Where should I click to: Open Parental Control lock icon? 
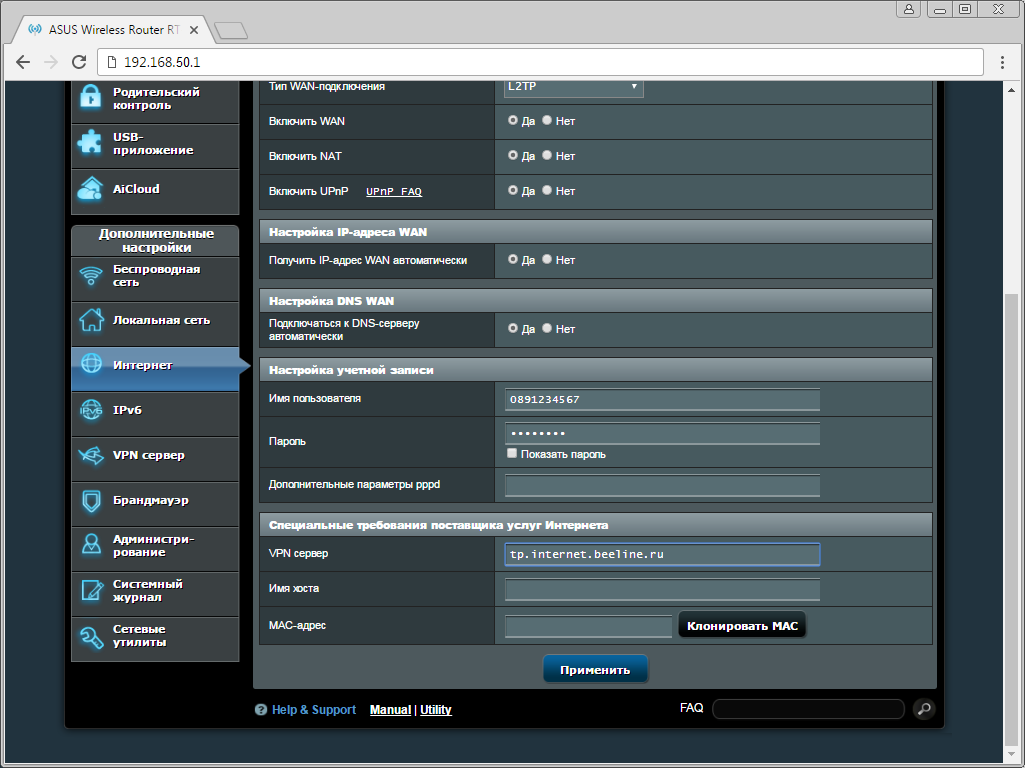pos(90,97)
